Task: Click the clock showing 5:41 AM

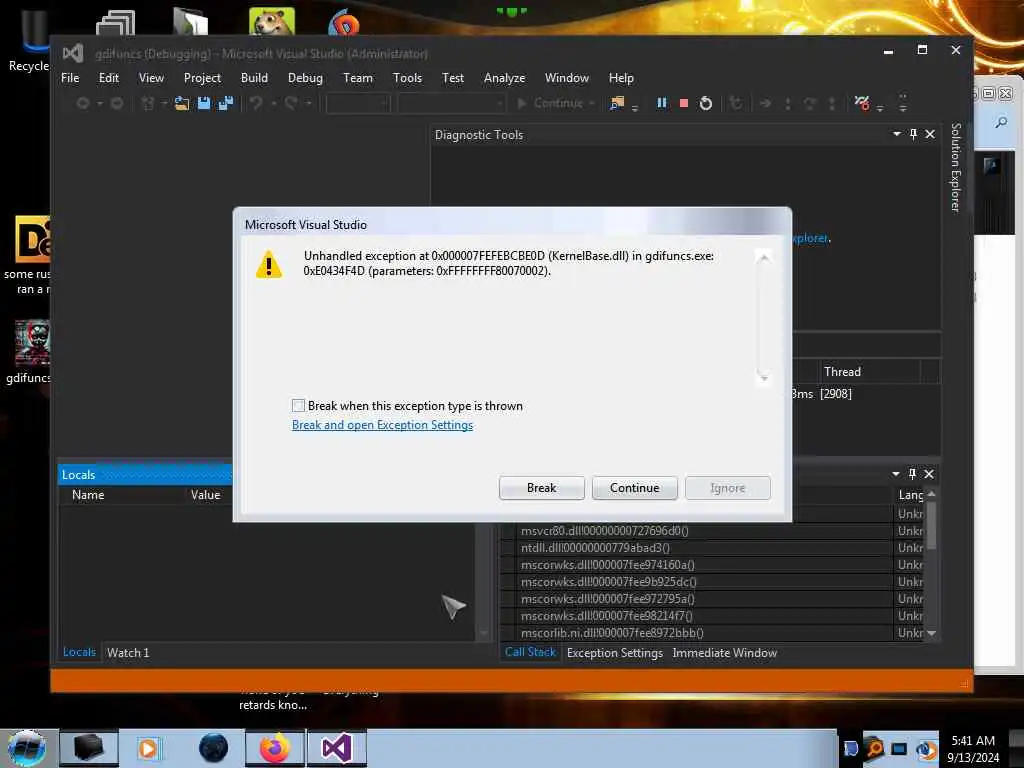Action: [x=973, y=741]
